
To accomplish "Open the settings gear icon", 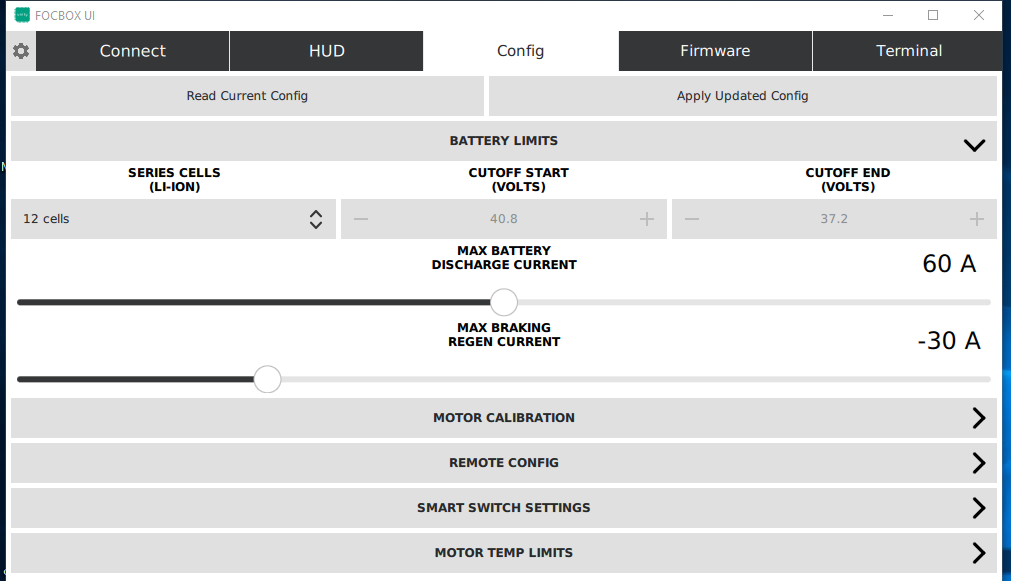I will point(21,51).
